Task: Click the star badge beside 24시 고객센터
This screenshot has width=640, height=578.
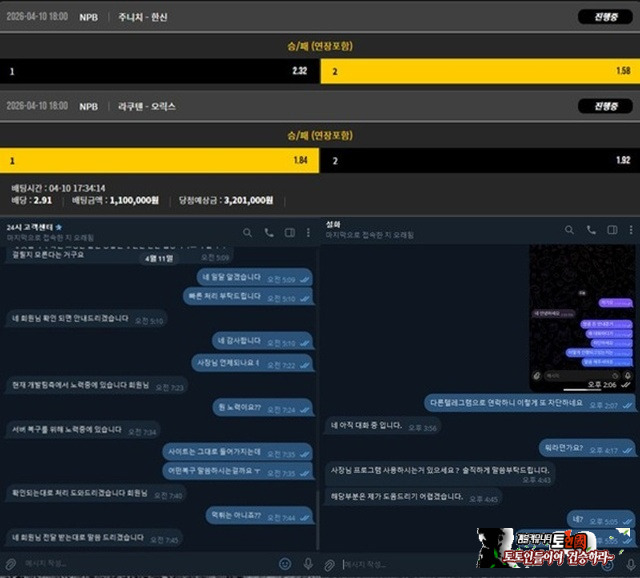Action: coord(59,227)
